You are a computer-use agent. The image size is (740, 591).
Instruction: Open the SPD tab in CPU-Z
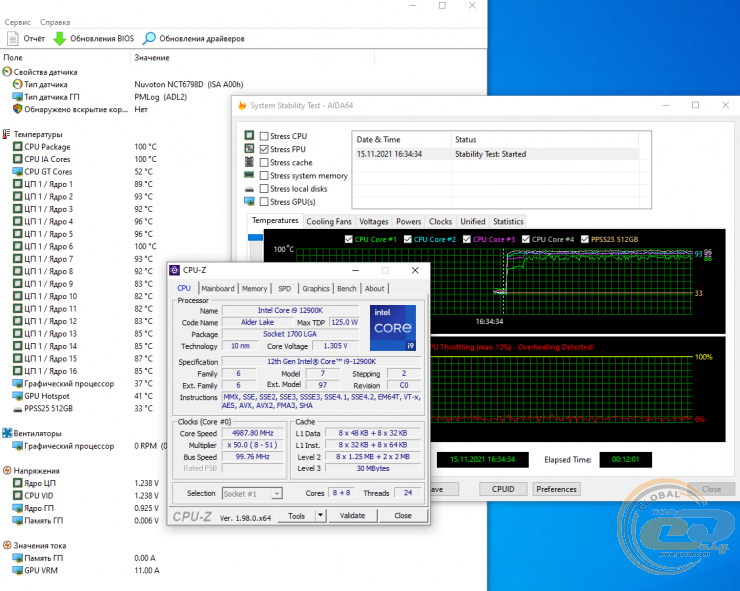(x=285, y=288)
